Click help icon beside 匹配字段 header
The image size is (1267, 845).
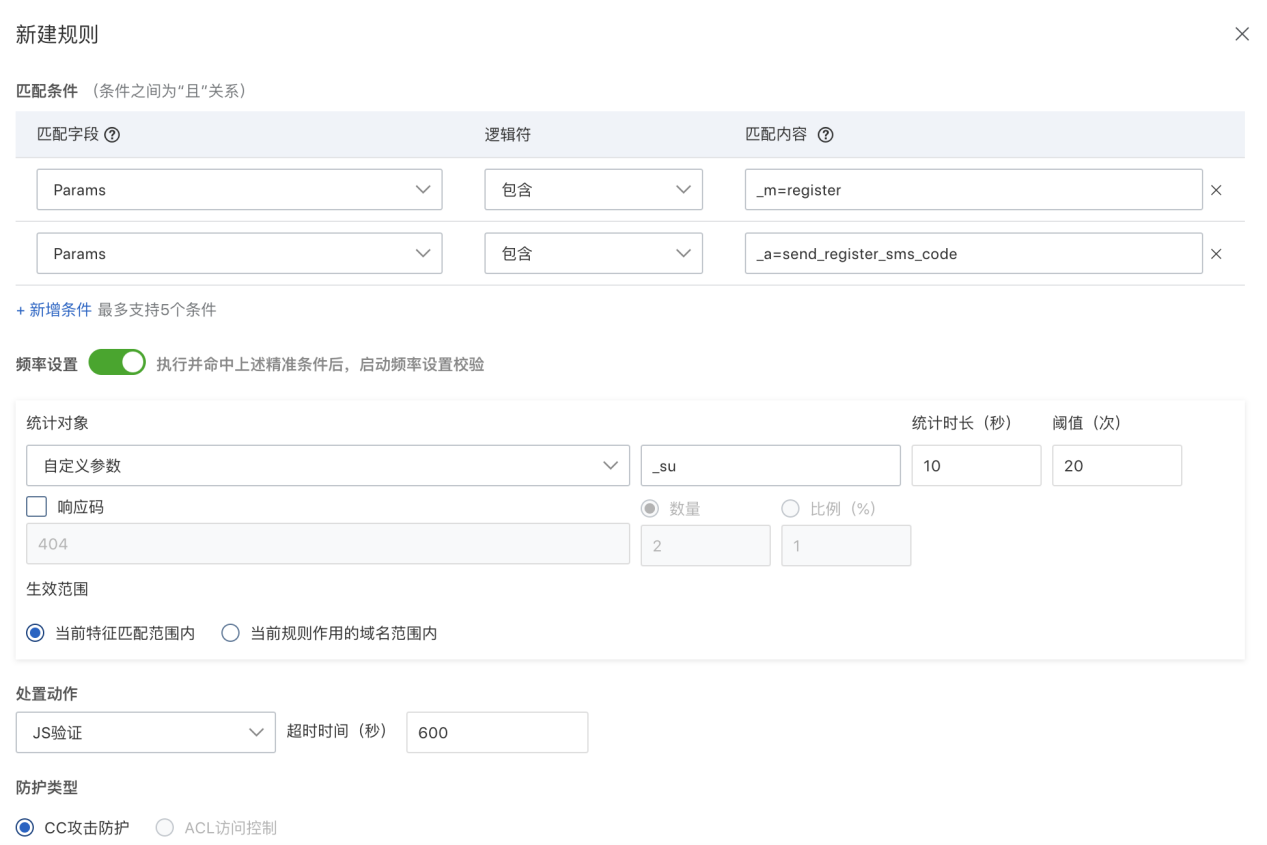112,135
